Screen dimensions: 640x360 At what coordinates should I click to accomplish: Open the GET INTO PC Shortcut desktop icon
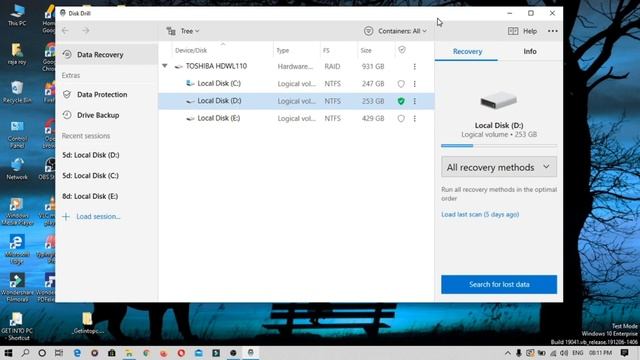tap(17, 326)
